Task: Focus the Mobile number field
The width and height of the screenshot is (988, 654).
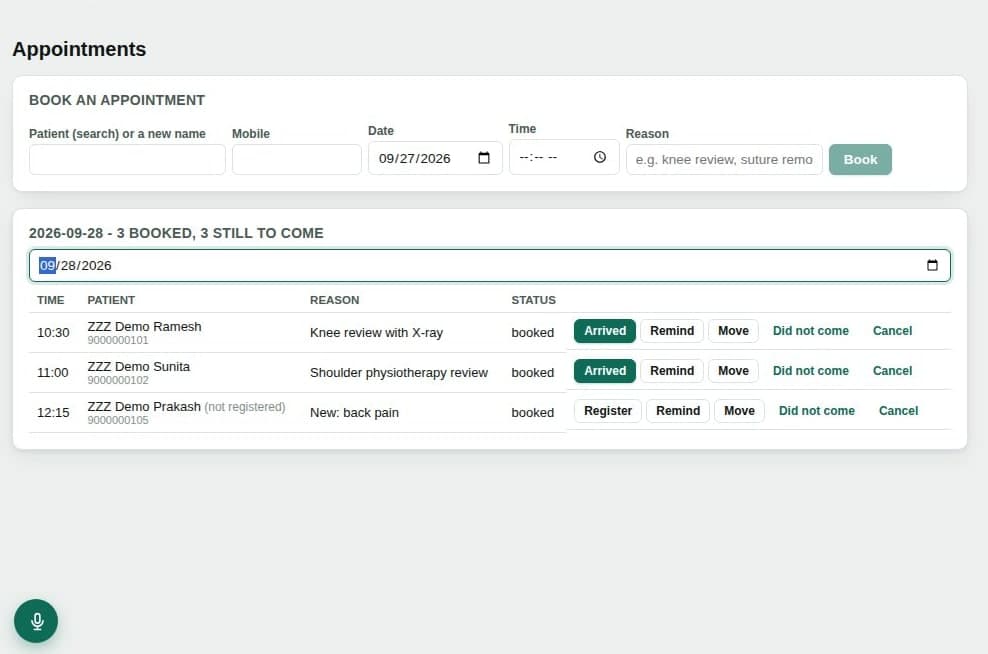Action: [297, 159]
